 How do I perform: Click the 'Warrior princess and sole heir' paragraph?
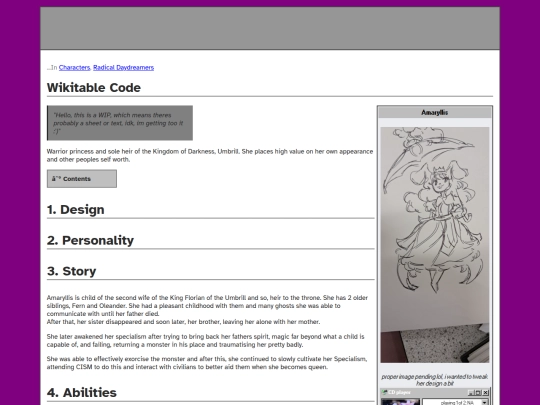[210, 155]
